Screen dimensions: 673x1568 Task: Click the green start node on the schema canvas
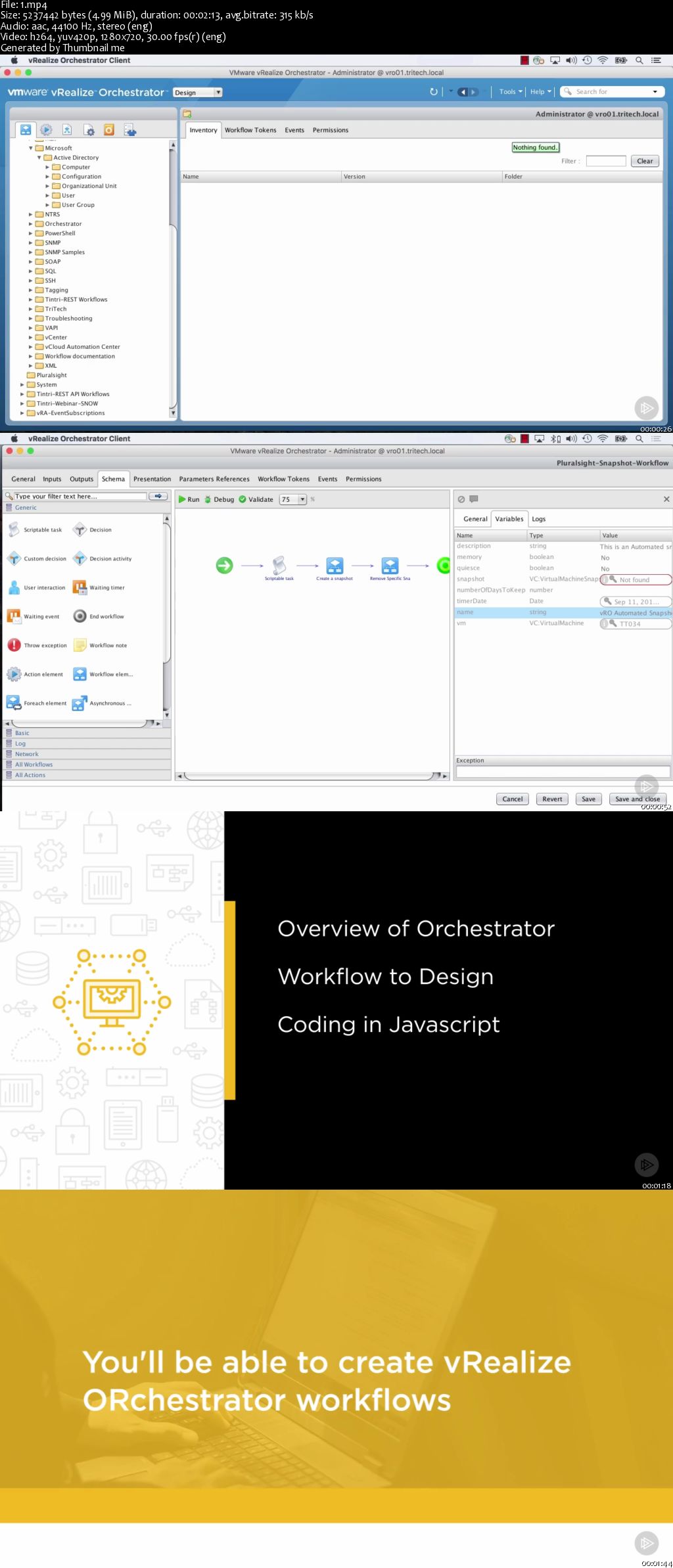click(x=224, y=565)
